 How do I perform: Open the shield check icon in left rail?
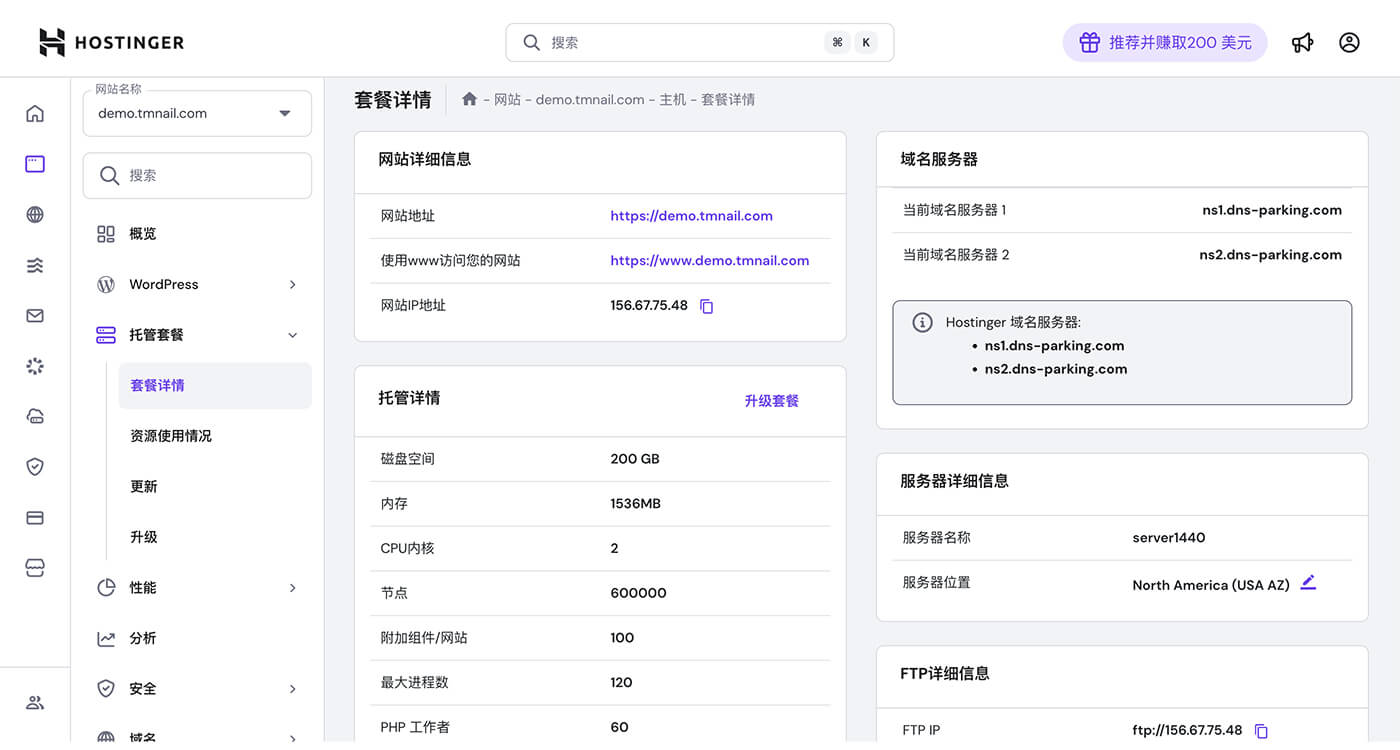tap(35, 467)
